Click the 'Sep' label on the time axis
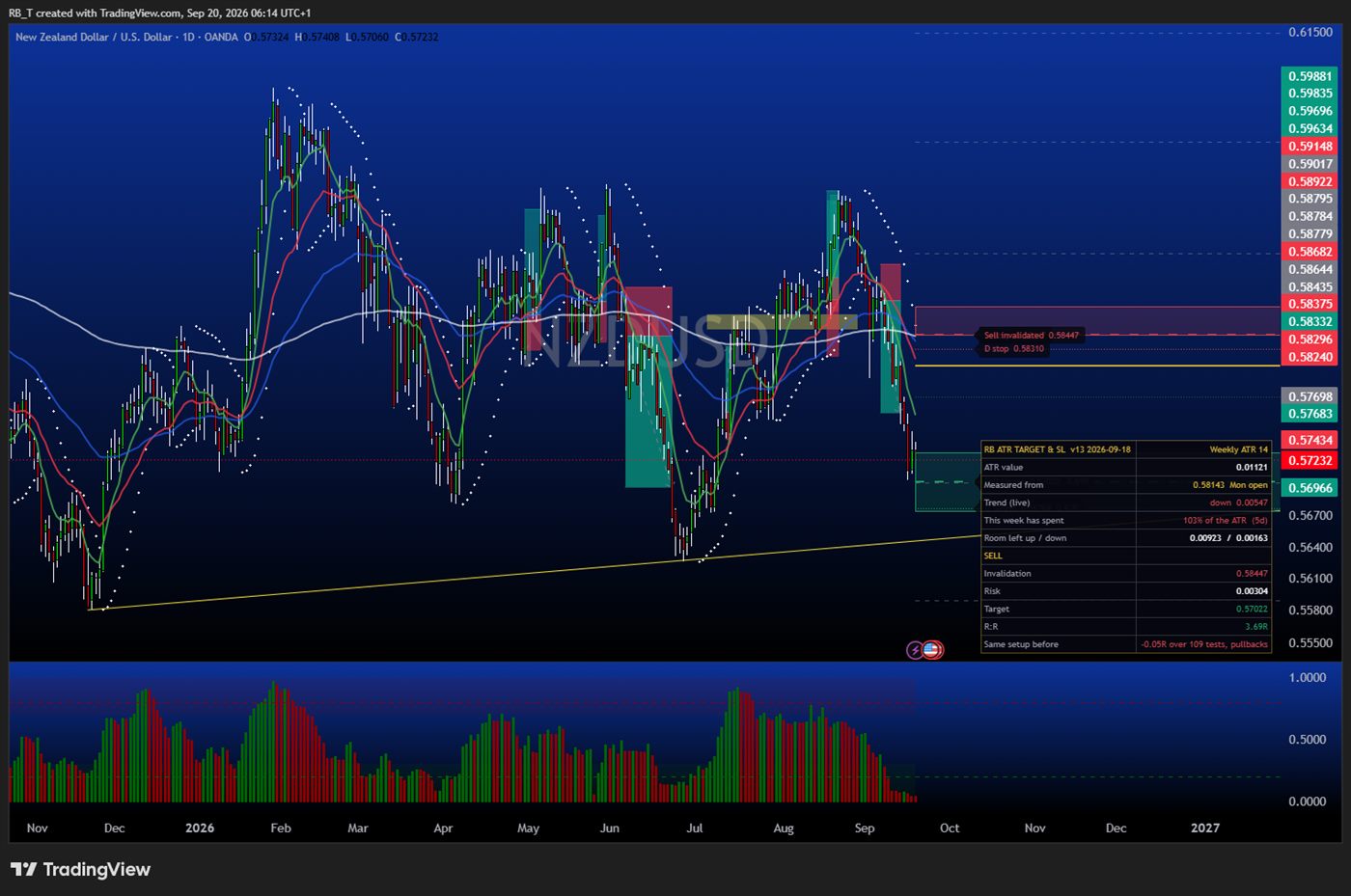The height and width of the screenshot is (896, 1351). (x=865, y=828)
